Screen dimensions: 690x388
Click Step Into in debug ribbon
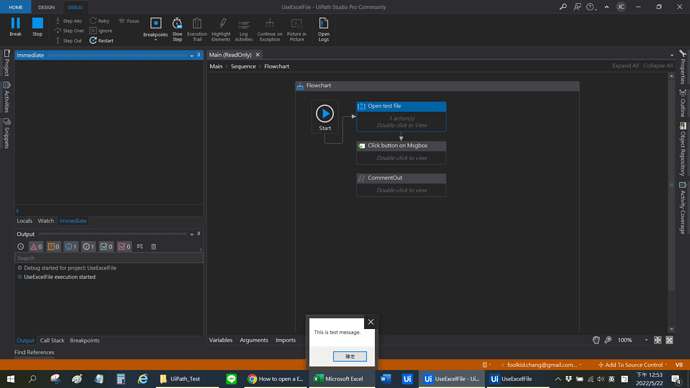[69, 21]
